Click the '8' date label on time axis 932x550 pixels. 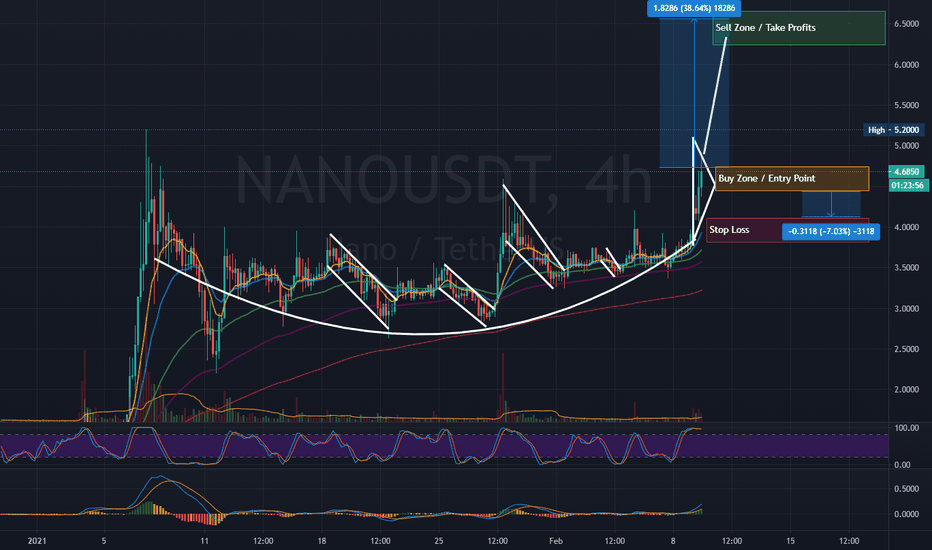pyautogui.click(x=673, y=541)
